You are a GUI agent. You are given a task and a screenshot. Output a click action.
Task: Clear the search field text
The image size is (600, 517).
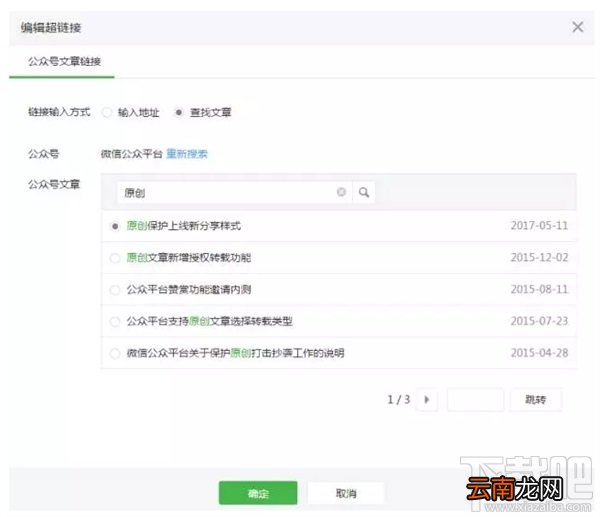[341, 192]
